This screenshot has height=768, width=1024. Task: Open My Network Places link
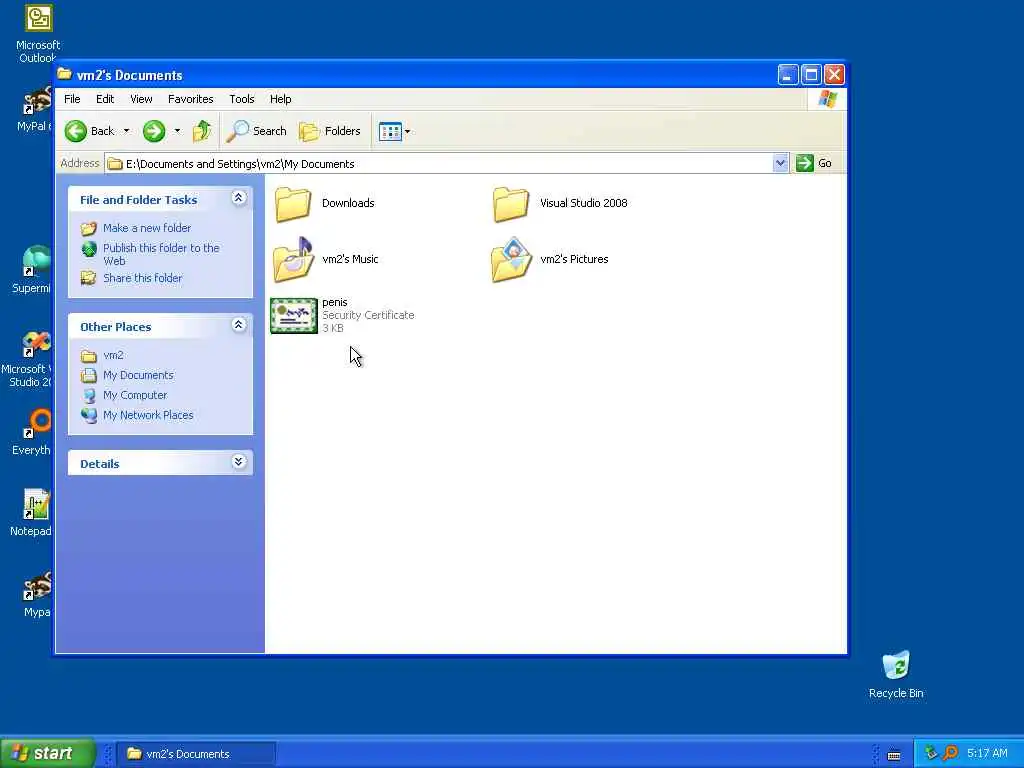tap(148, 415)
